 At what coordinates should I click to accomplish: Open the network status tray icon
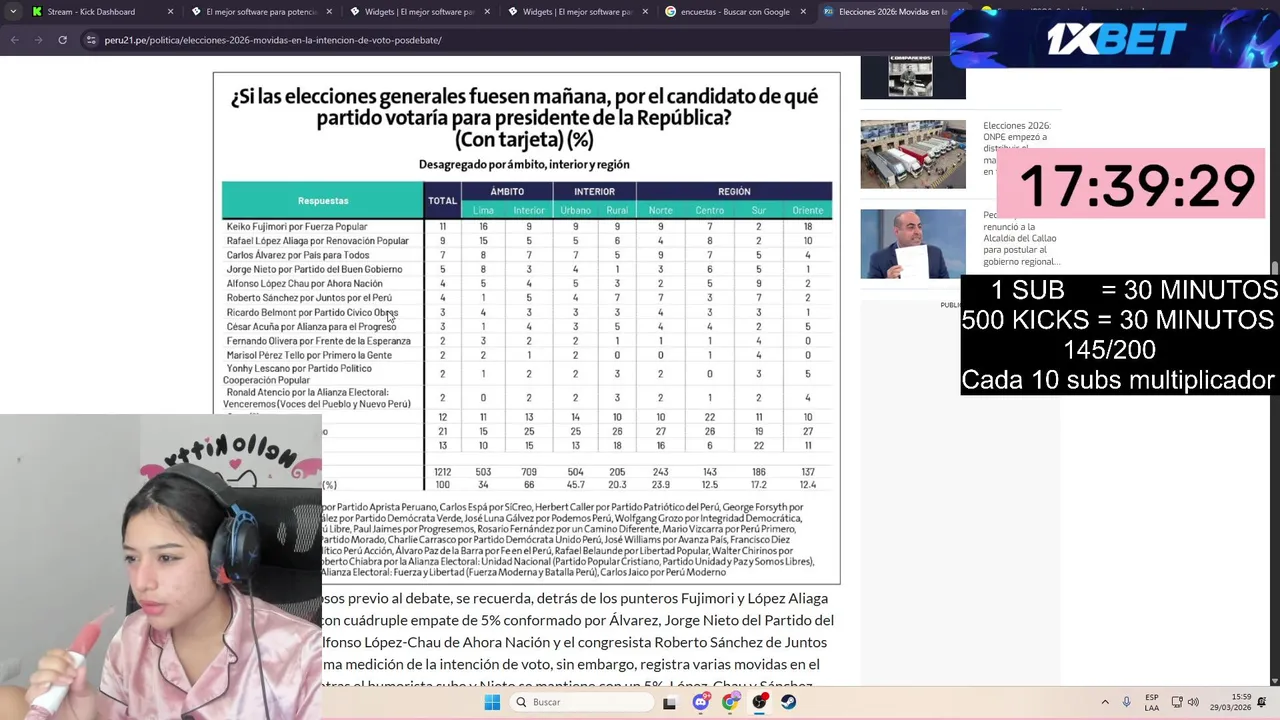[1177, 702]
